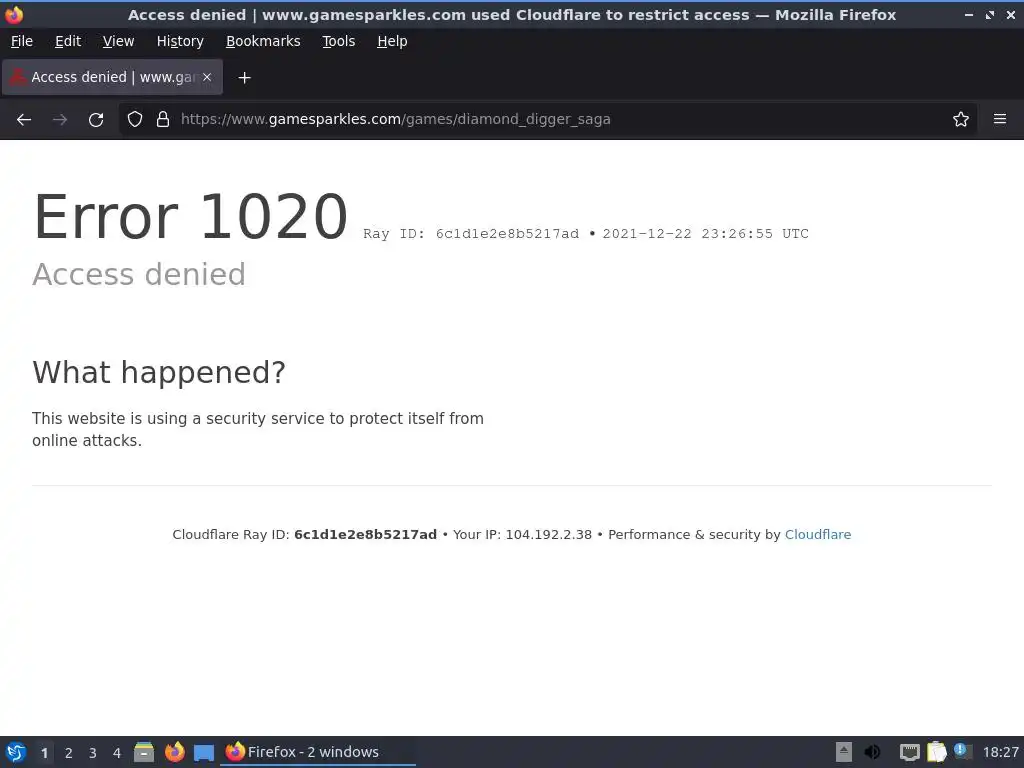Viewport: 1024px width, 768px height.
Task: Launch the file manager from taskbar
Action: coord(144,752)
